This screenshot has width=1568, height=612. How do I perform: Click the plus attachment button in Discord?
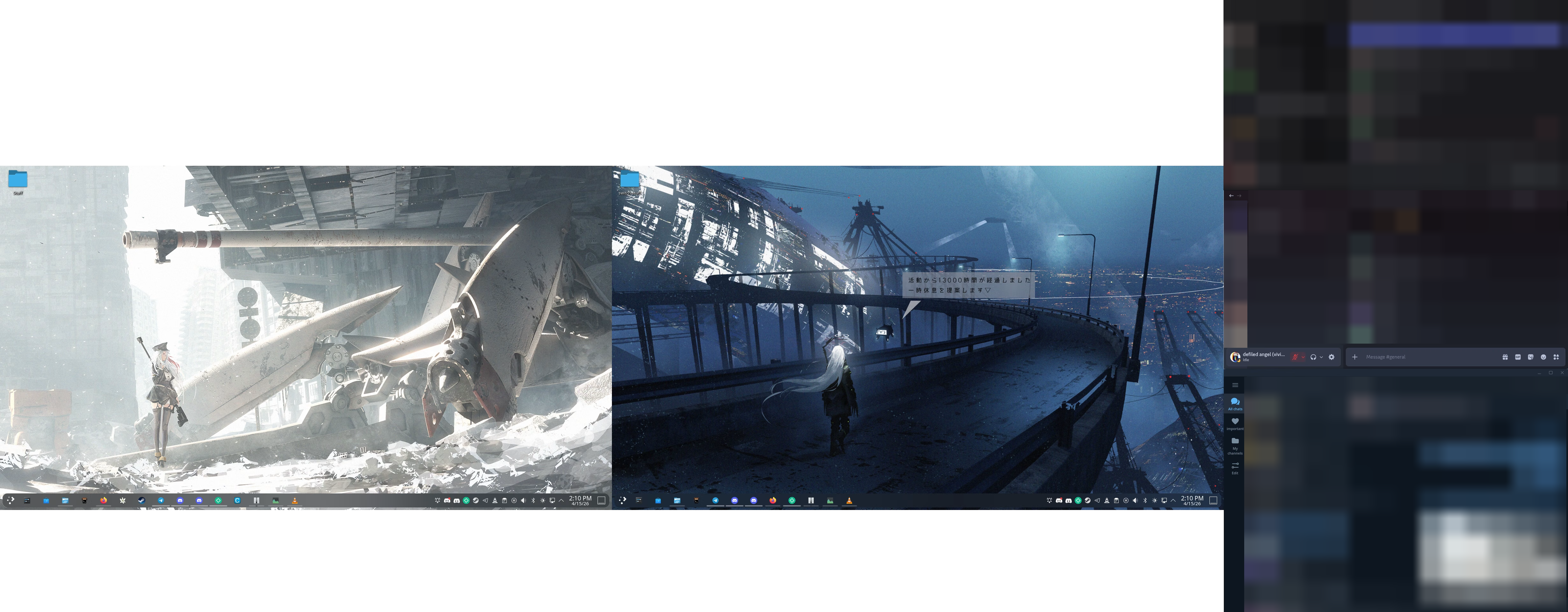tap(1354, 357)
